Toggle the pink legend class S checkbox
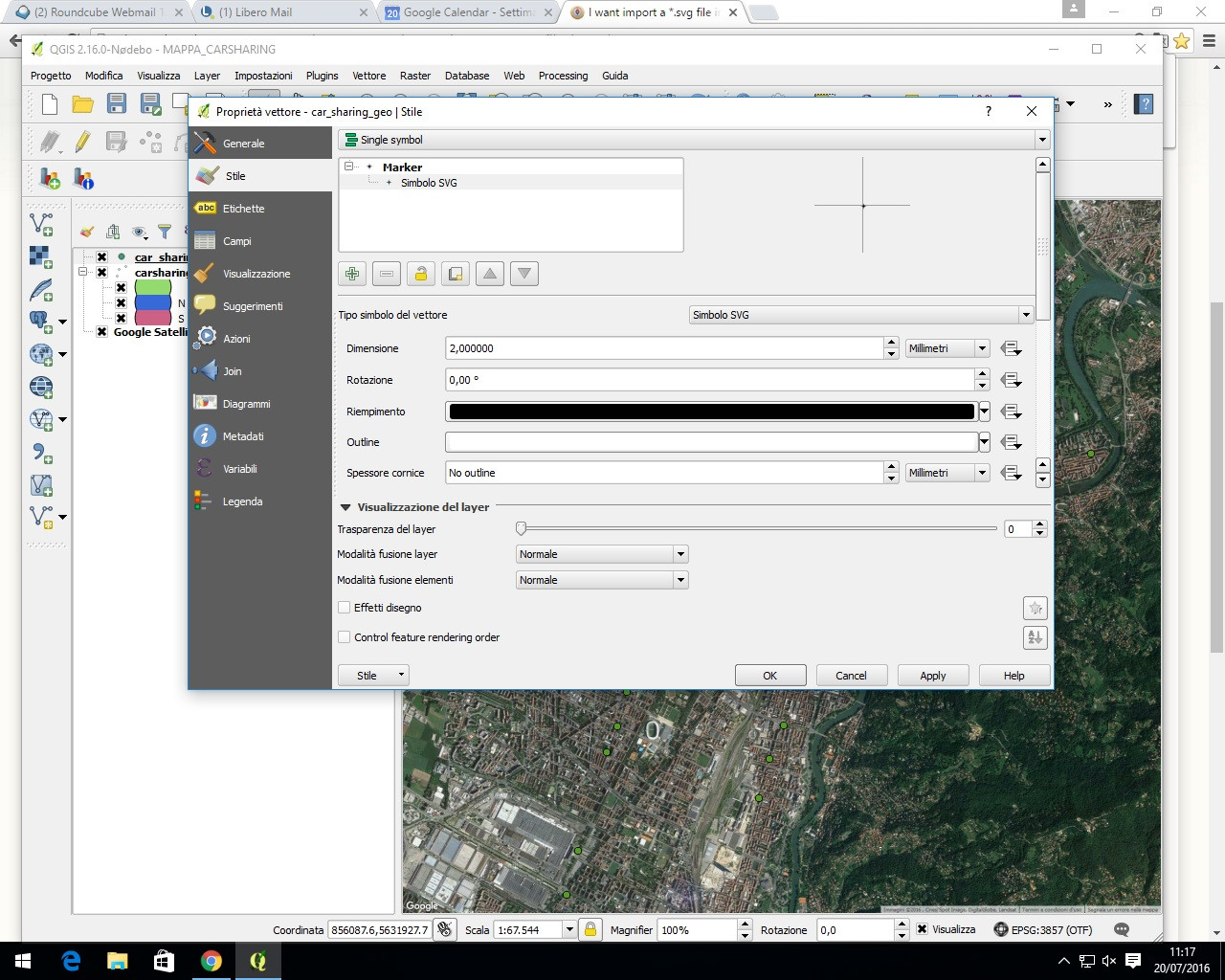1225x980 pixels. (121, 318)
